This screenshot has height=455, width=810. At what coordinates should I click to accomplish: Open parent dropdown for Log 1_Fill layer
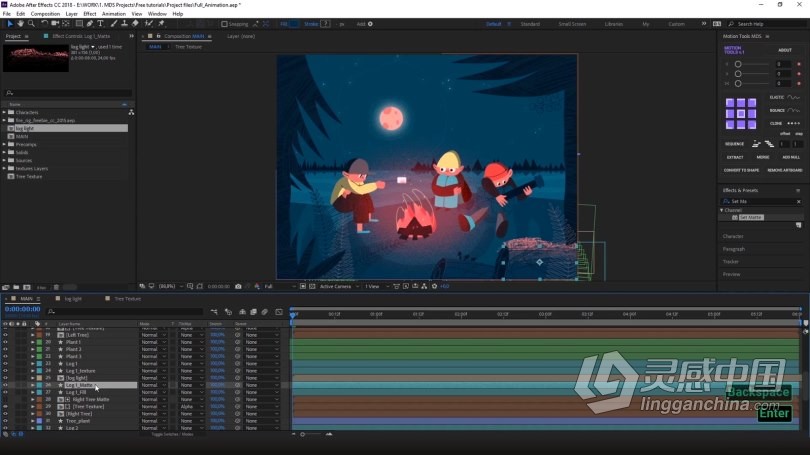(x=261, y=392)
